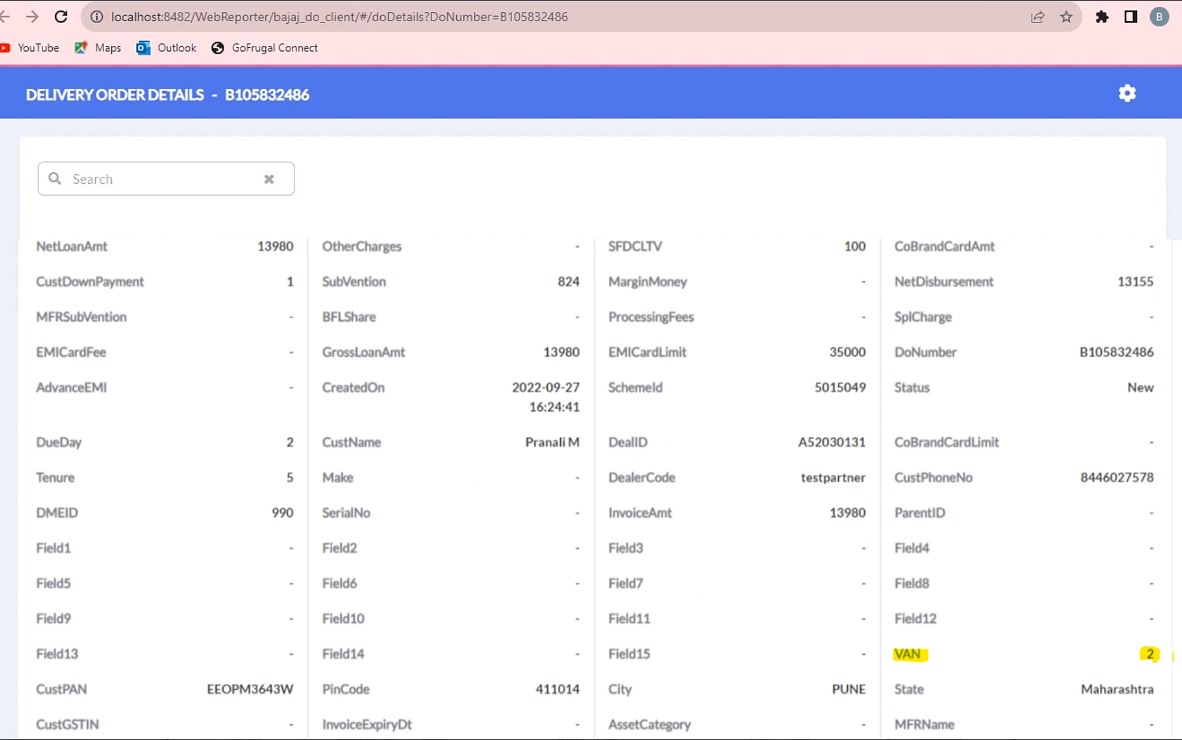Viewport: 1182px width, 740px height.
Task: Click the CoBrandCardAmt label
Action: tap(945, 246)
